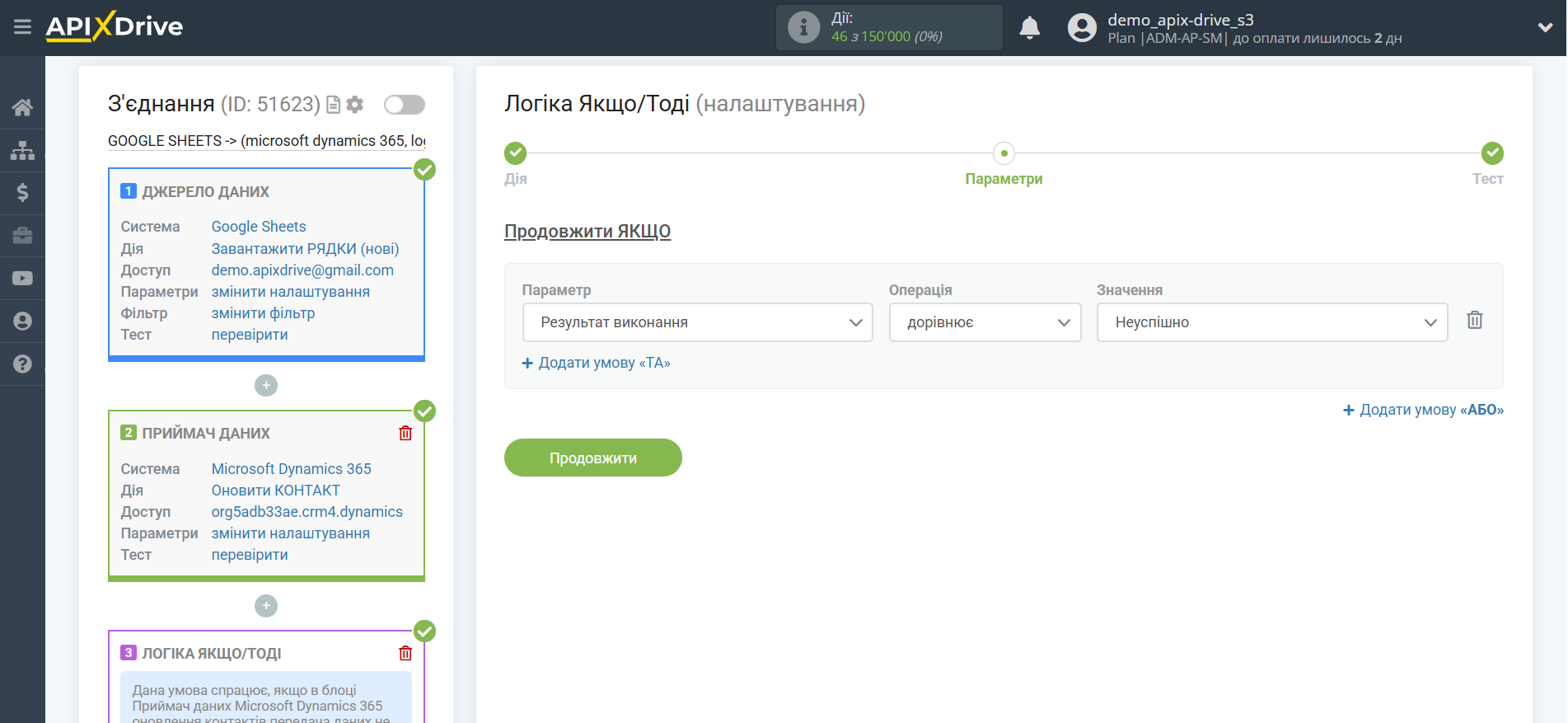Open the briefcase icon in the sidebar
Image resolution: width=1568 pixels, height=723 pixels.
click(22, 236)
